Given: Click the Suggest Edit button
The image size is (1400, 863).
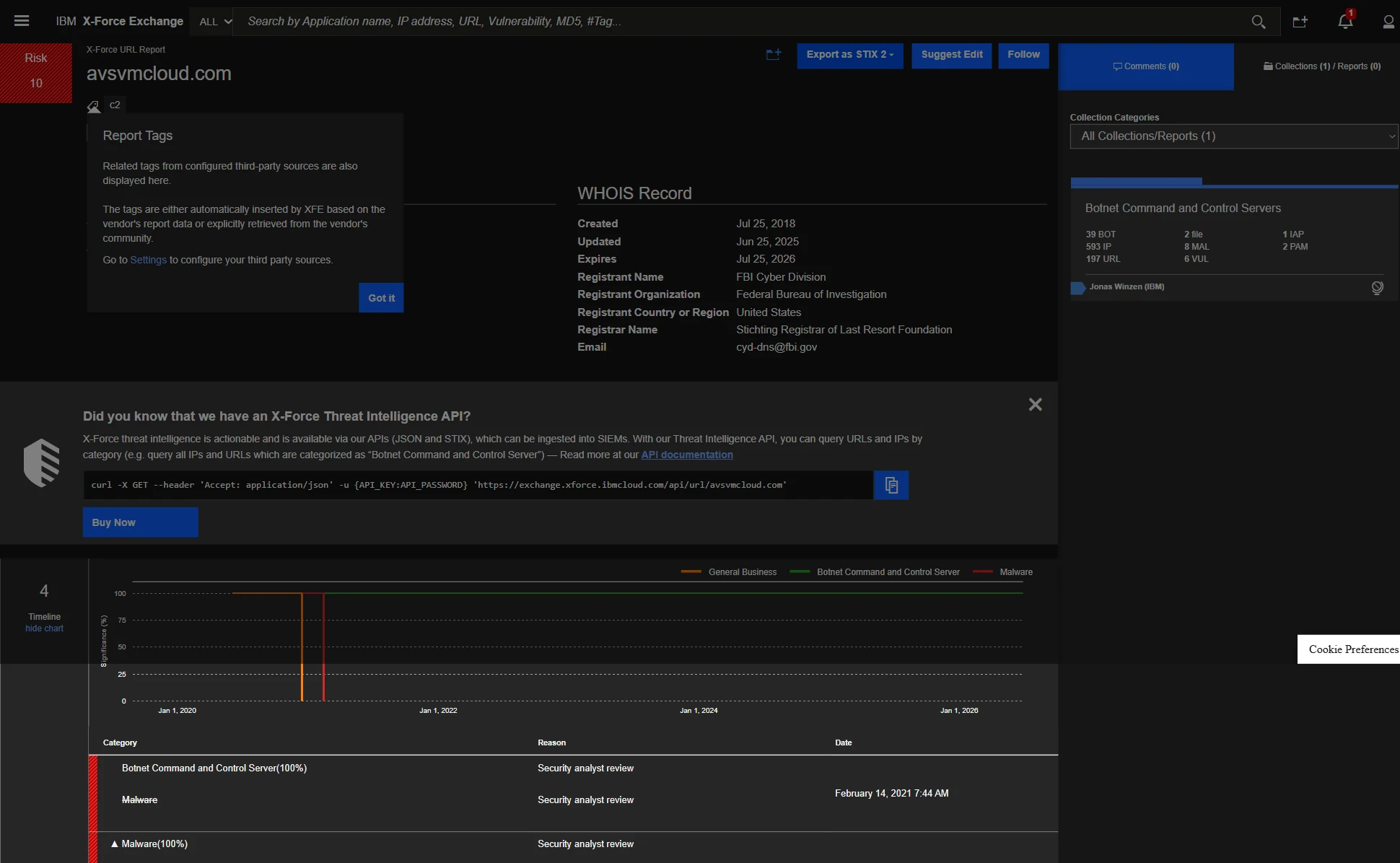Looking at the screenshot, I should coord(952,55).
